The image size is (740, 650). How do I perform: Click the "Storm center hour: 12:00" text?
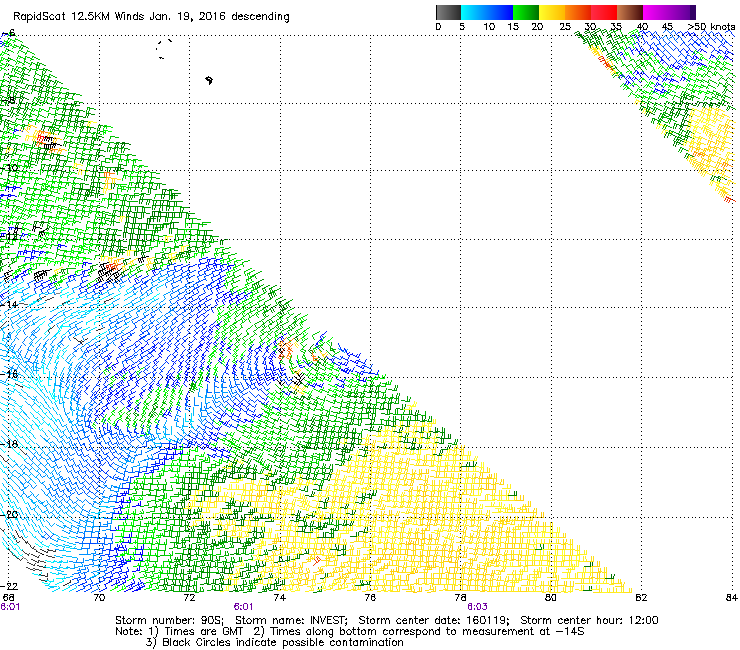click(x=589, y=620)
